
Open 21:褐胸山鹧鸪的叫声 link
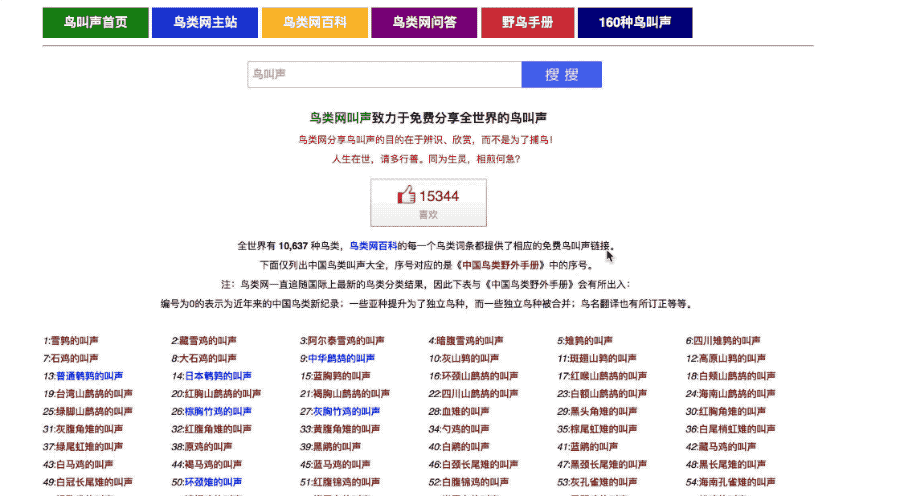tap(345, 394)
